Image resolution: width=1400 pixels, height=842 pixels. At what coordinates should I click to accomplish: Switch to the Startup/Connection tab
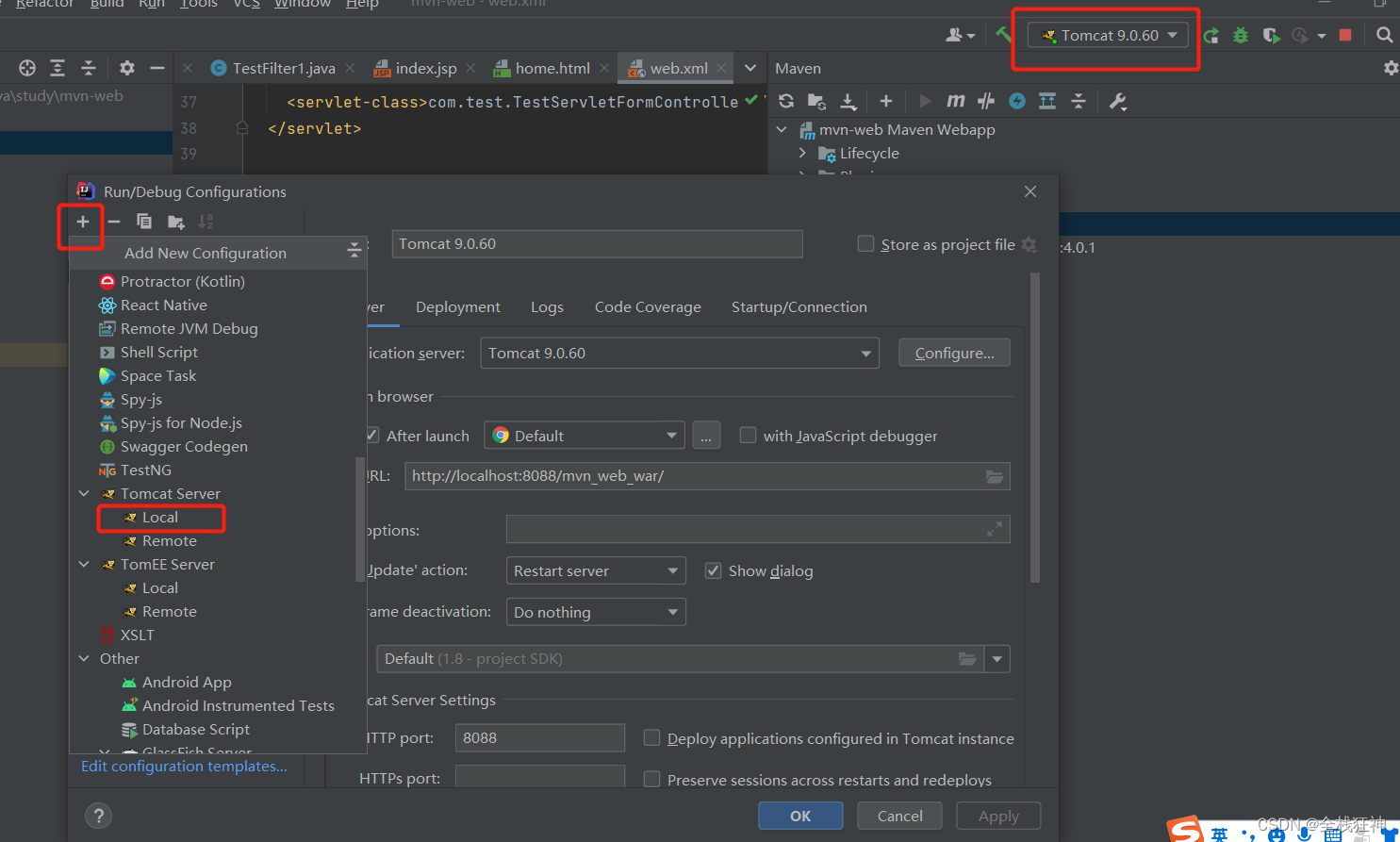coord(799,307)
